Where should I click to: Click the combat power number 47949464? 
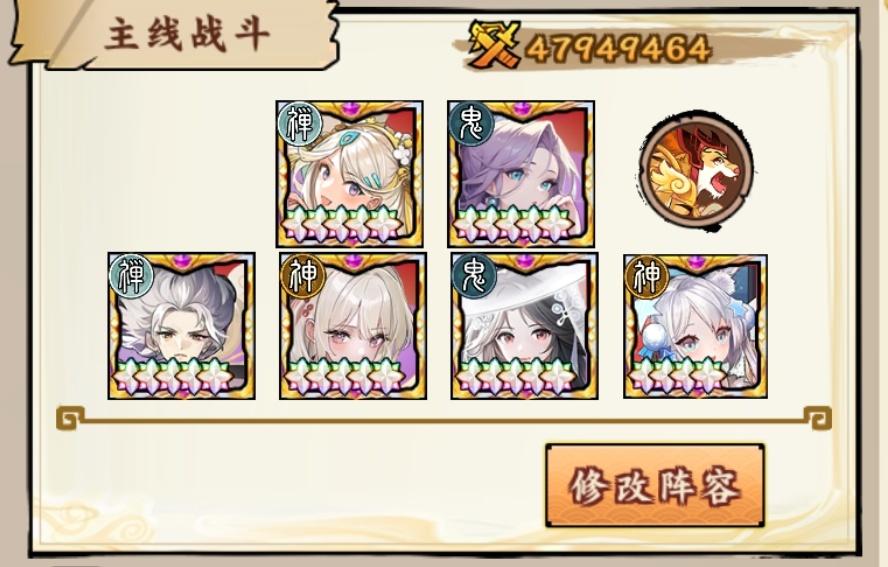pos(618,49)
